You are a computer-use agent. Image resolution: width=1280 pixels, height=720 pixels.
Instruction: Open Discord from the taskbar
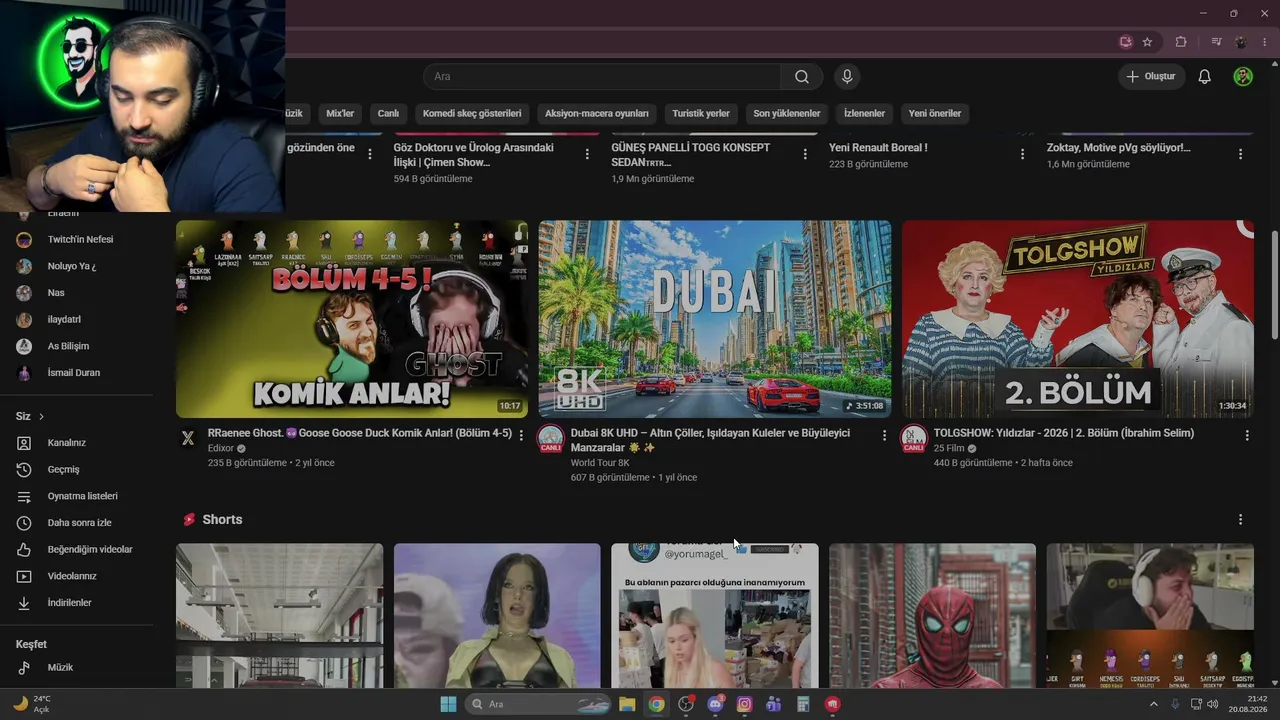[715, 704]
